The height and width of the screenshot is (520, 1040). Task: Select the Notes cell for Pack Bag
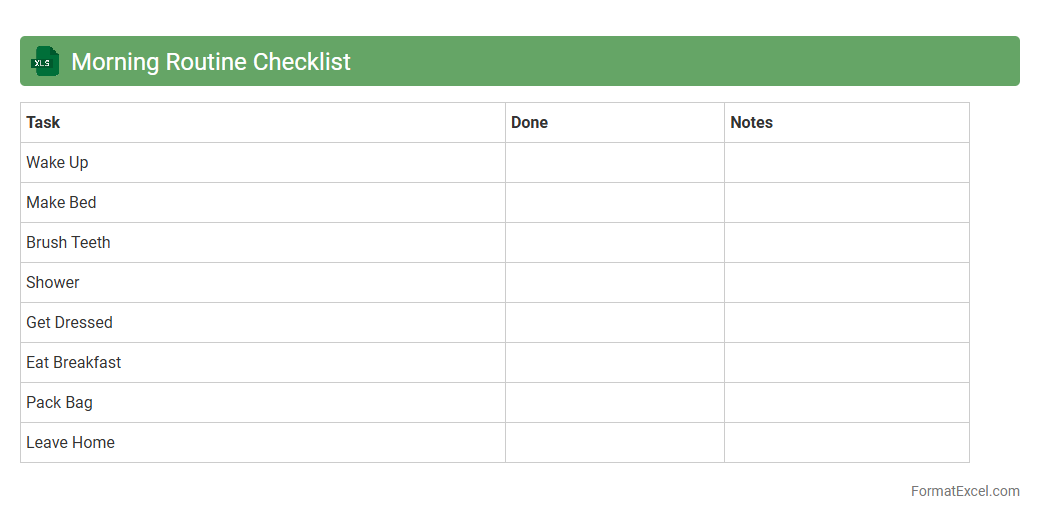coord(846,403)
